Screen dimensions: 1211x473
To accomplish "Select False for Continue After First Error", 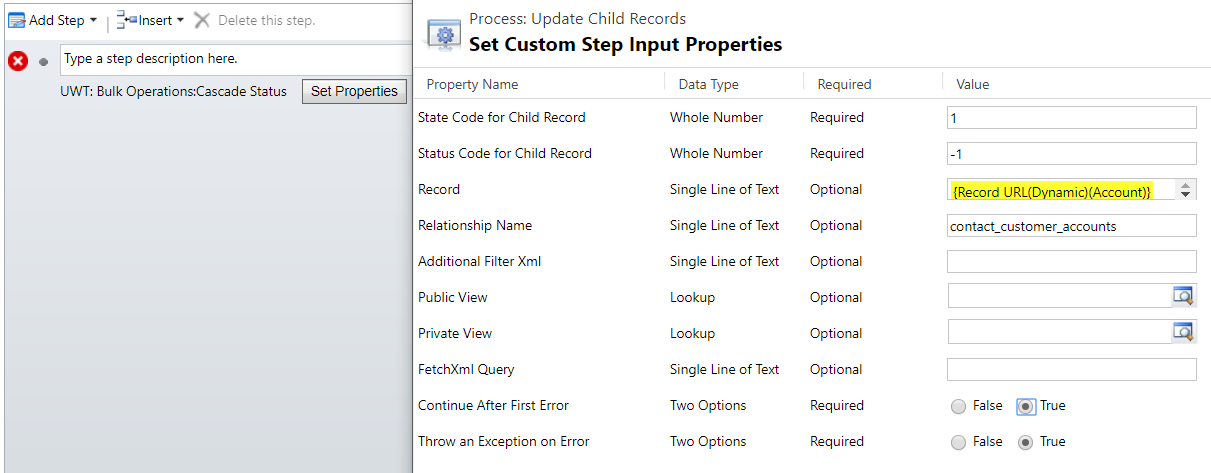I will (x=958, y=406).
